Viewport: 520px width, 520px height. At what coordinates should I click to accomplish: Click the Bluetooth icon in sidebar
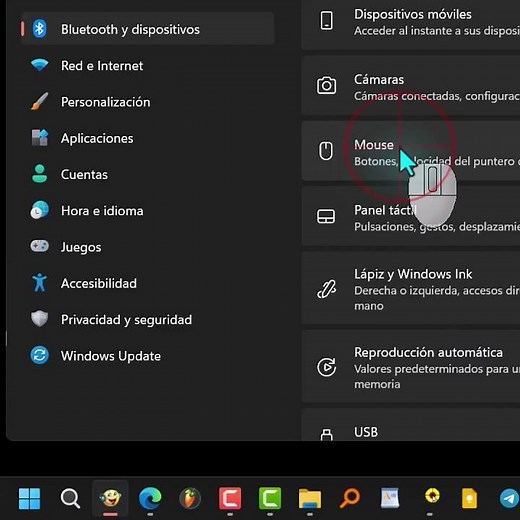click(x=39, y=29)
